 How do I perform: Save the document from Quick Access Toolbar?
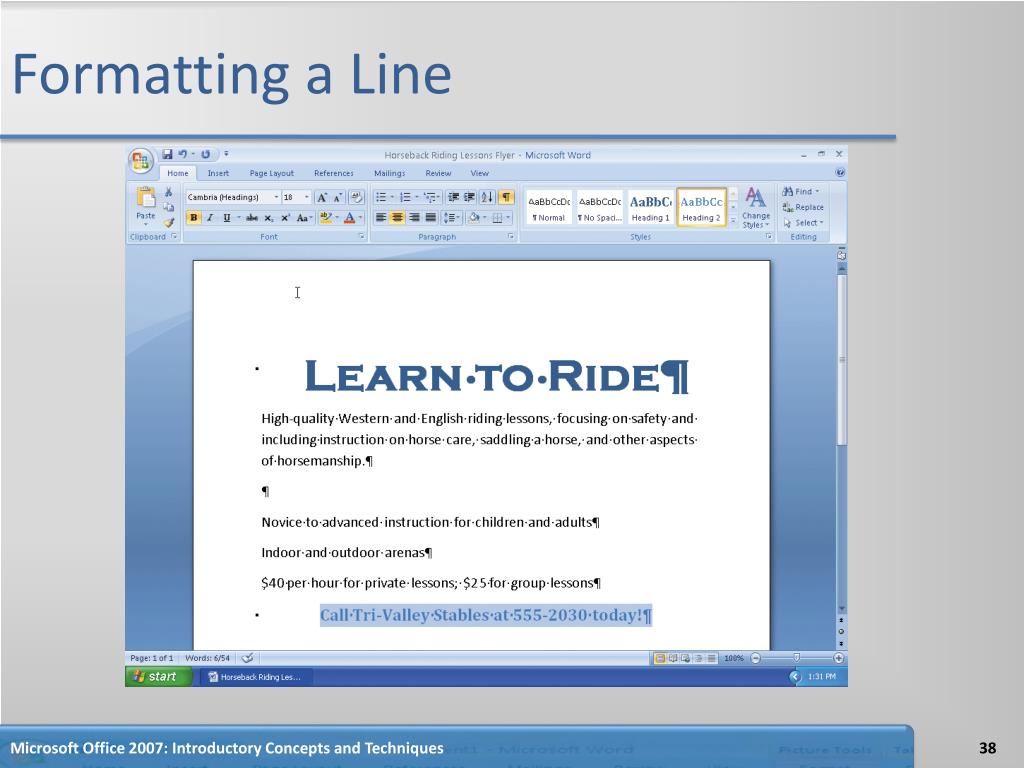point(167,154)
